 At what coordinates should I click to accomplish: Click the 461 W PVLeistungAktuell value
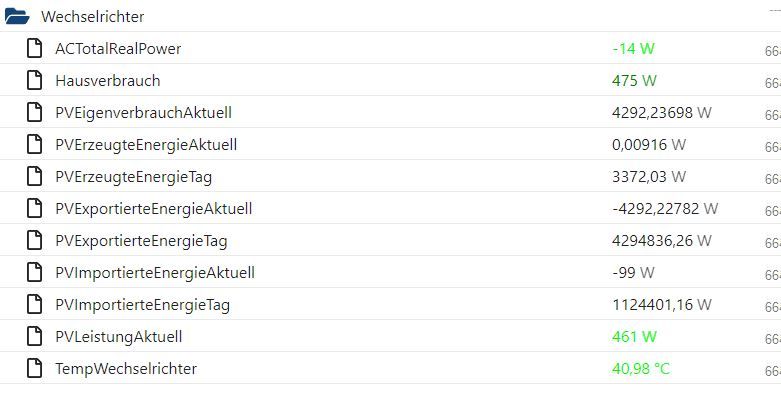[634, 337]
